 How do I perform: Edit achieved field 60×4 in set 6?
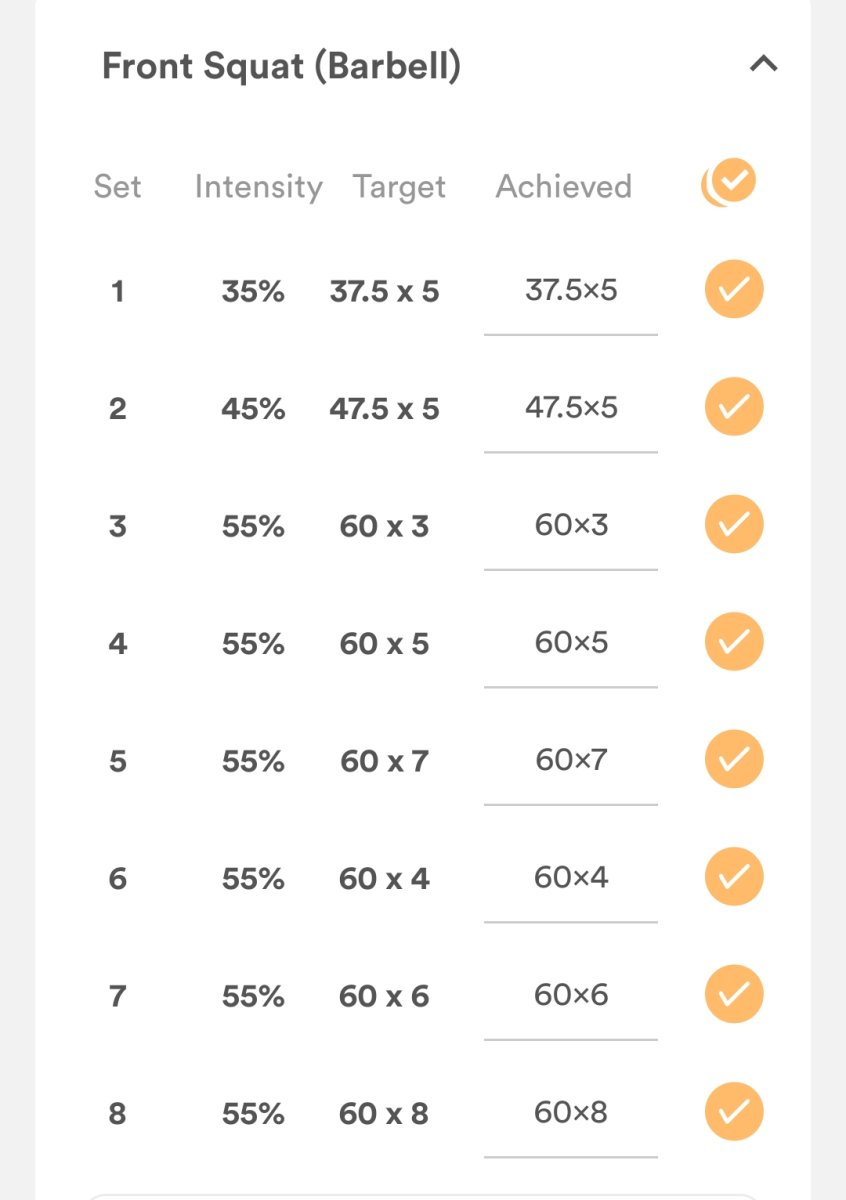click(x=571, y=878)
